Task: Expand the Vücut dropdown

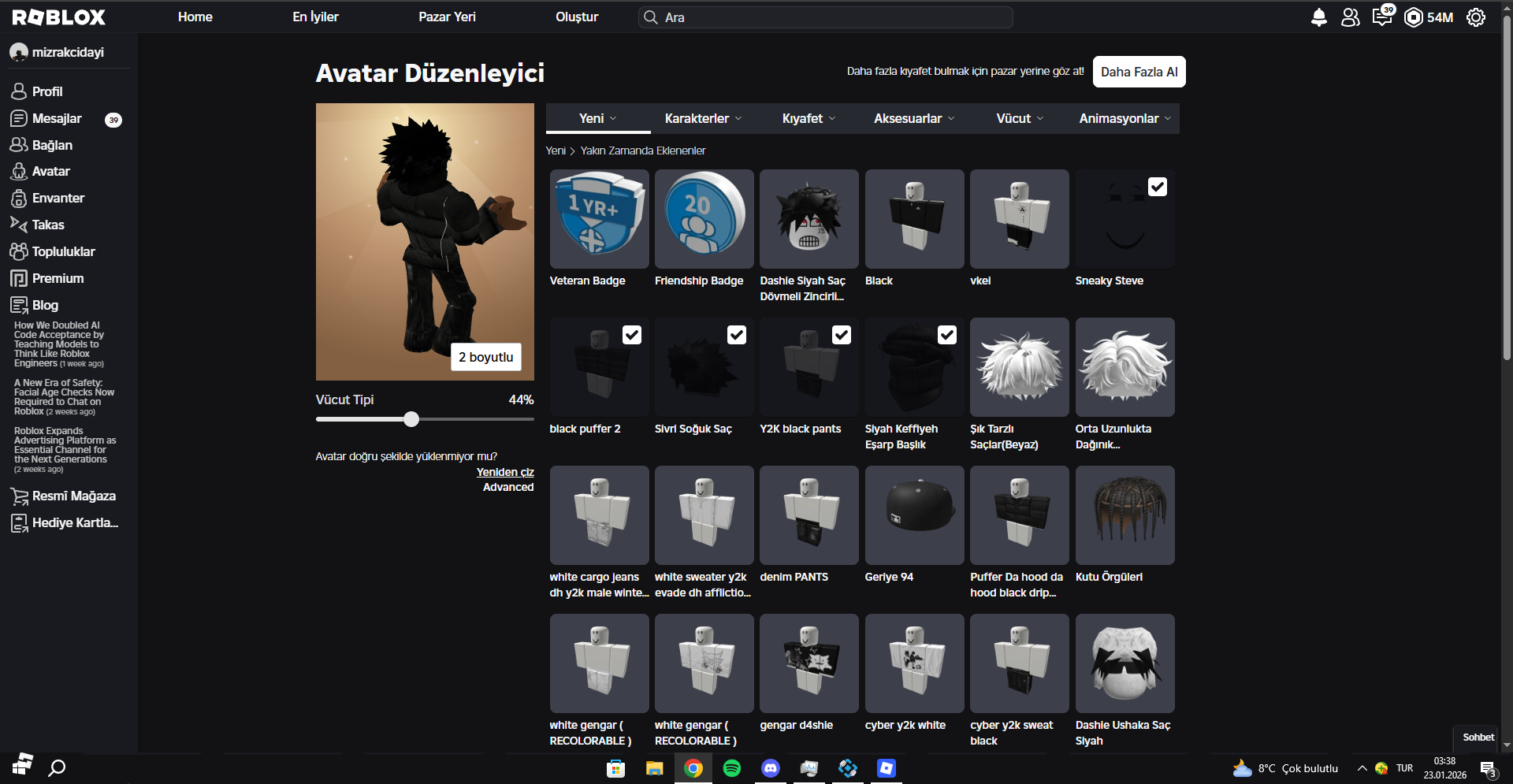Action: click(x=1020, y=118)
